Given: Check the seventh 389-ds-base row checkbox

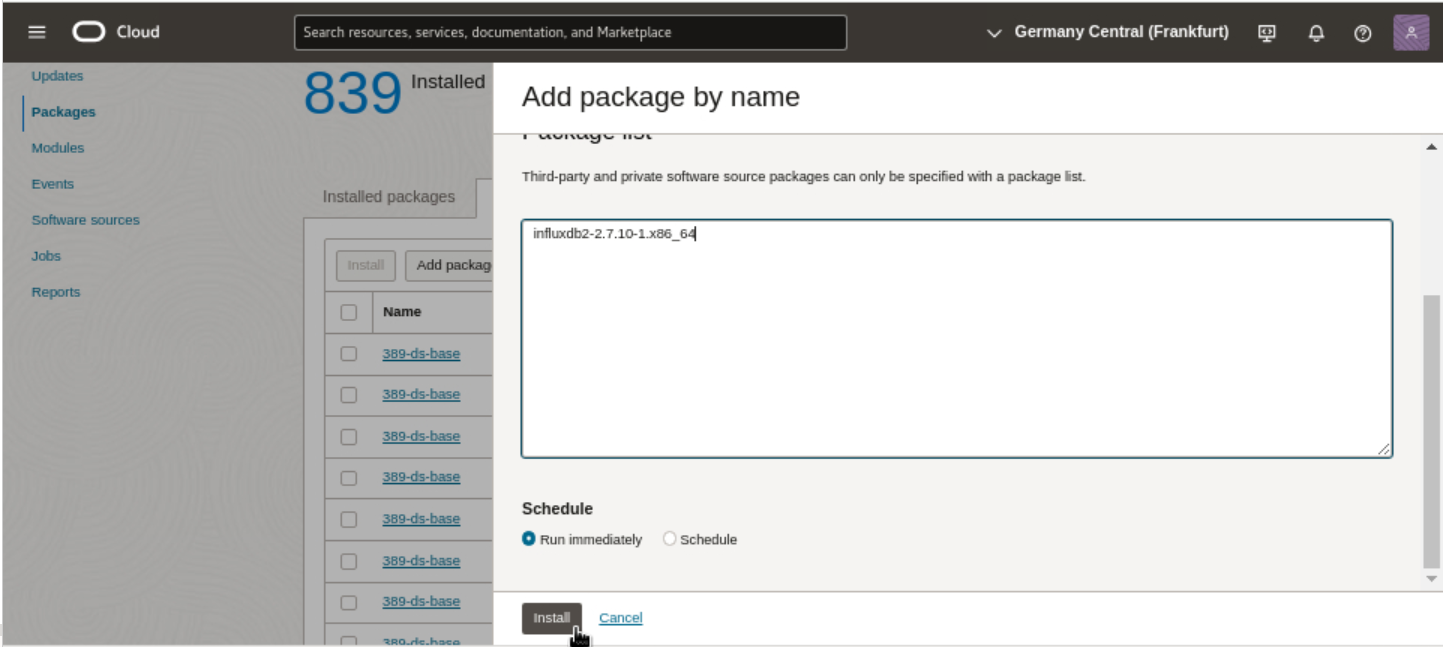Looking at the screenshot, I should [x=348, y=603].
